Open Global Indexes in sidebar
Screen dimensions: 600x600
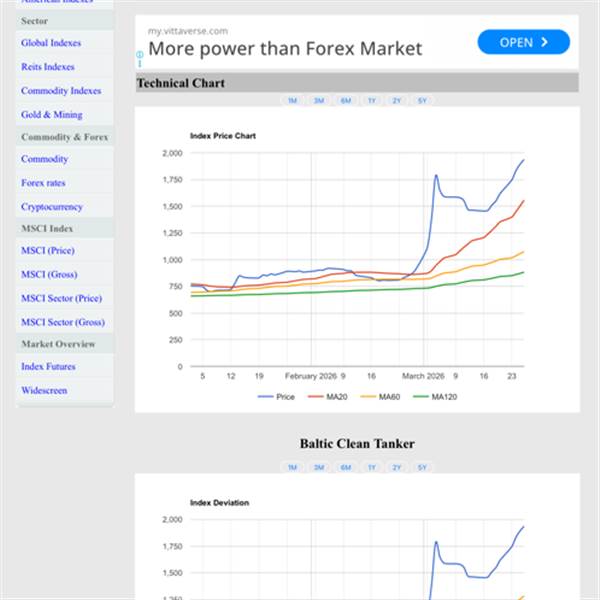(51, 43)
